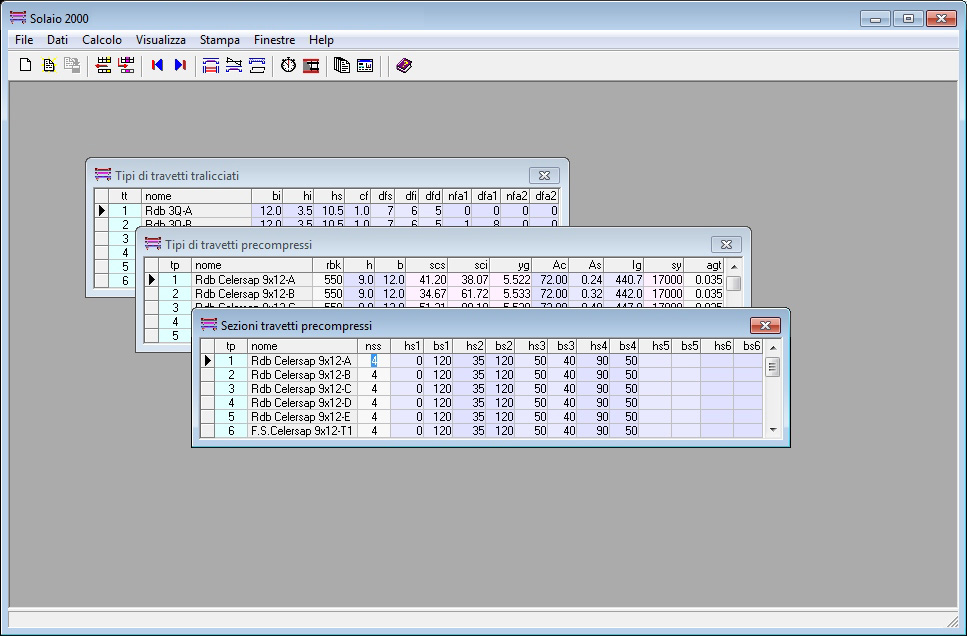Go to next record with blue right arrow
Viewport: 967px width, 636px height.
pyautogui.click(x=180, y=65)
